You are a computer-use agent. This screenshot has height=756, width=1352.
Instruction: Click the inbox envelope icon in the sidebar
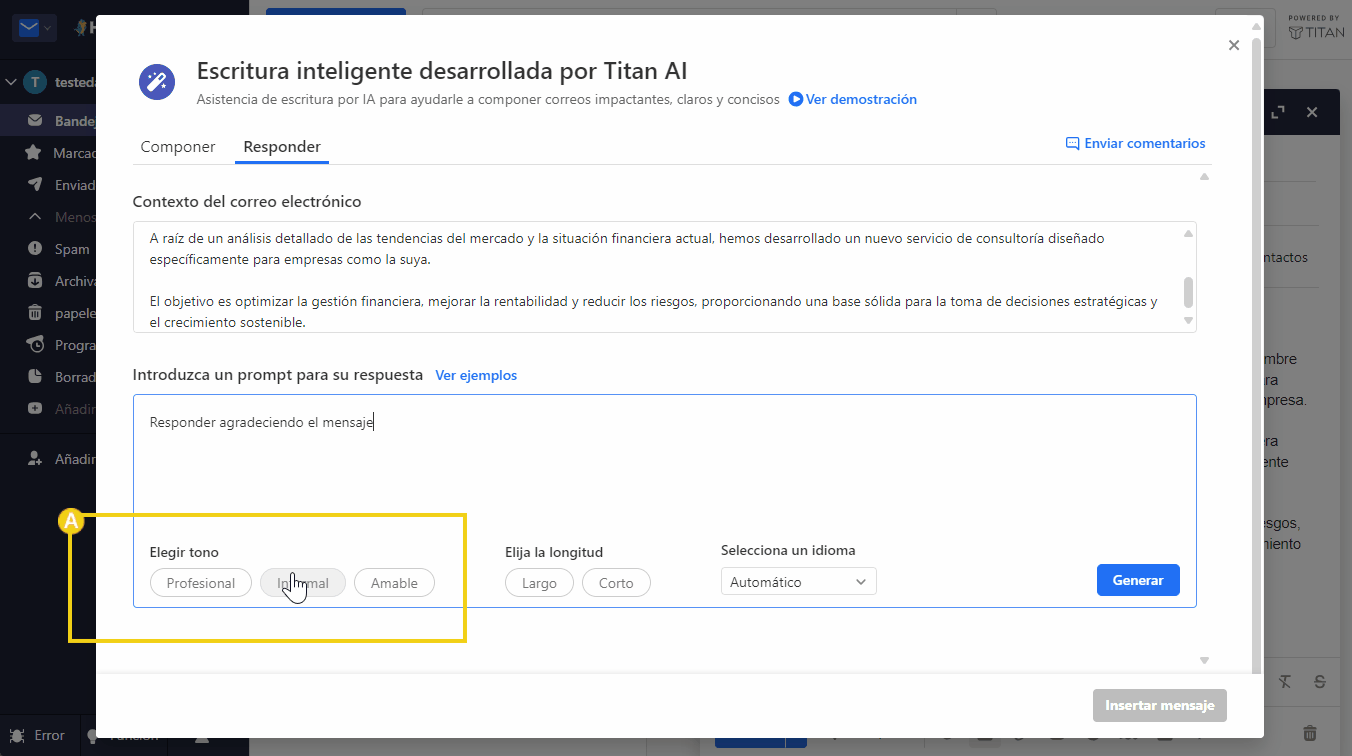point(35,121)
